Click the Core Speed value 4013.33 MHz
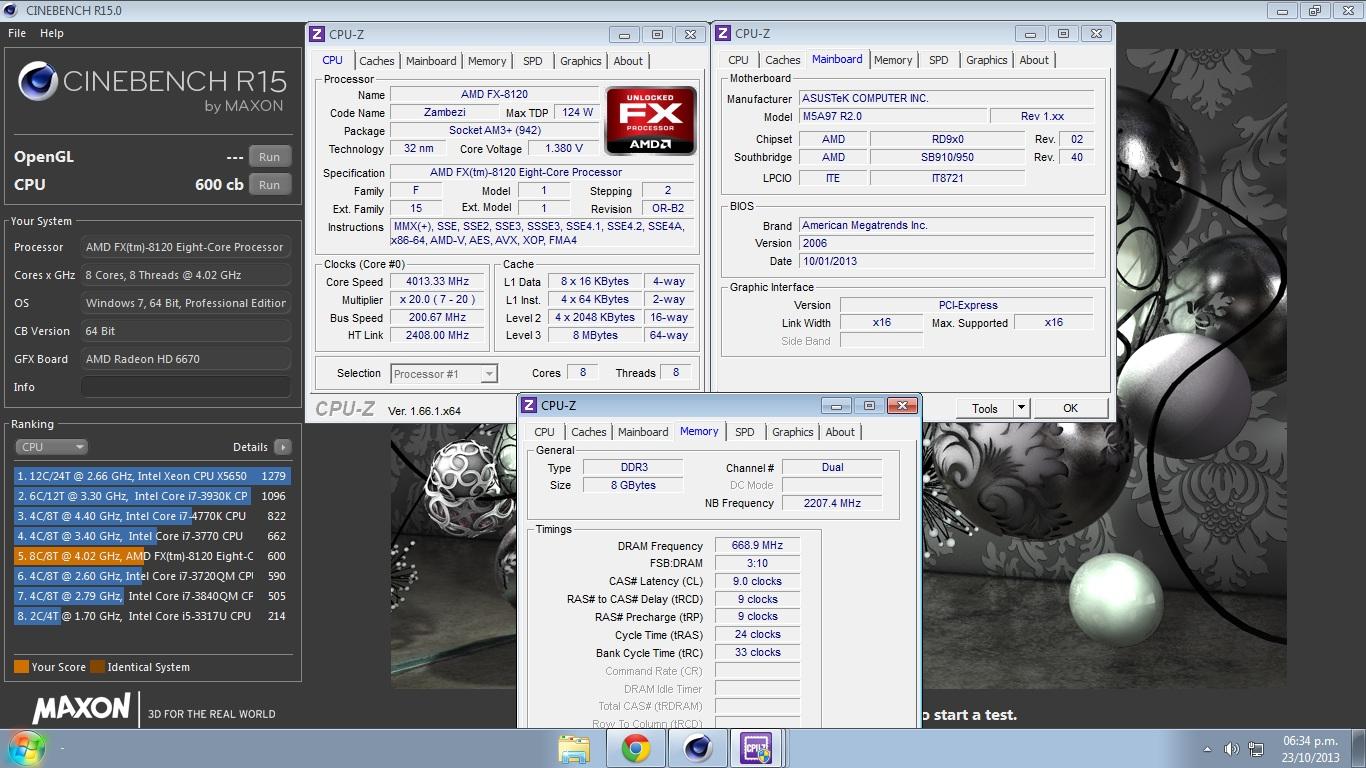The width and height of the screenshot is (1366, 768). [x=439, y=282]
